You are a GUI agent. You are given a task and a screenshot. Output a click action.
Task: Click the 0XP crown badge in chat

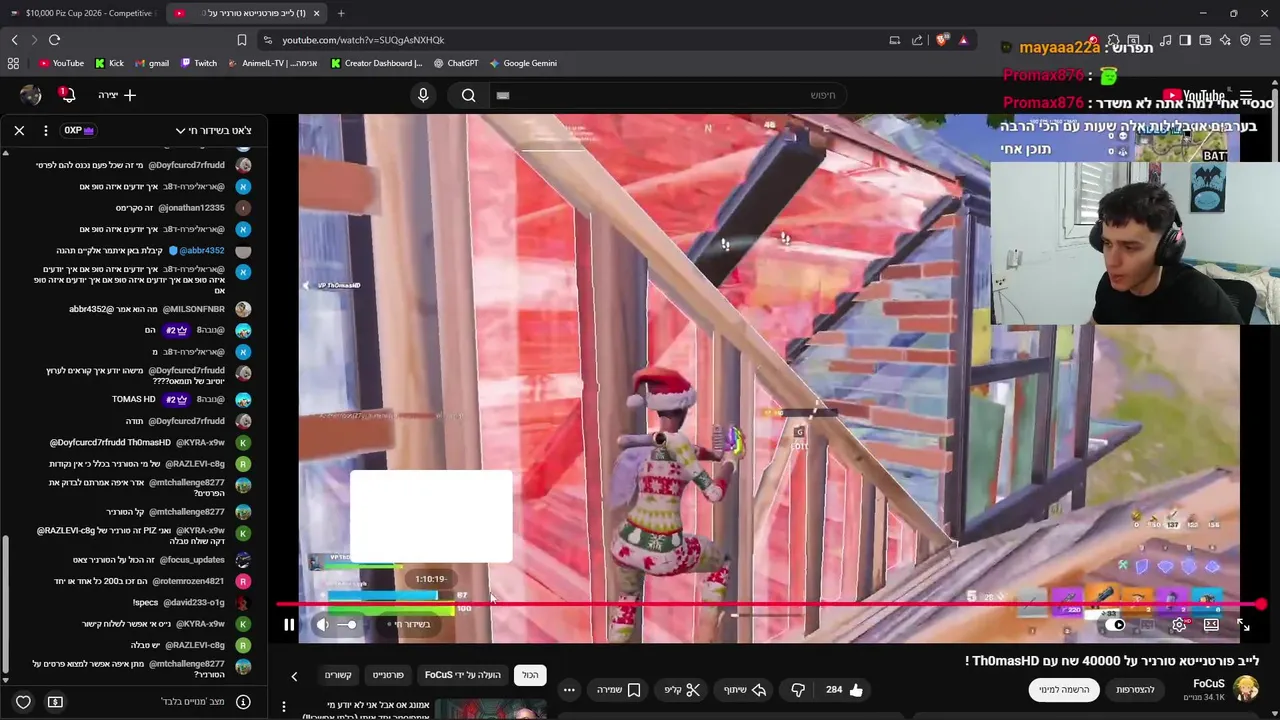point(79,130)
